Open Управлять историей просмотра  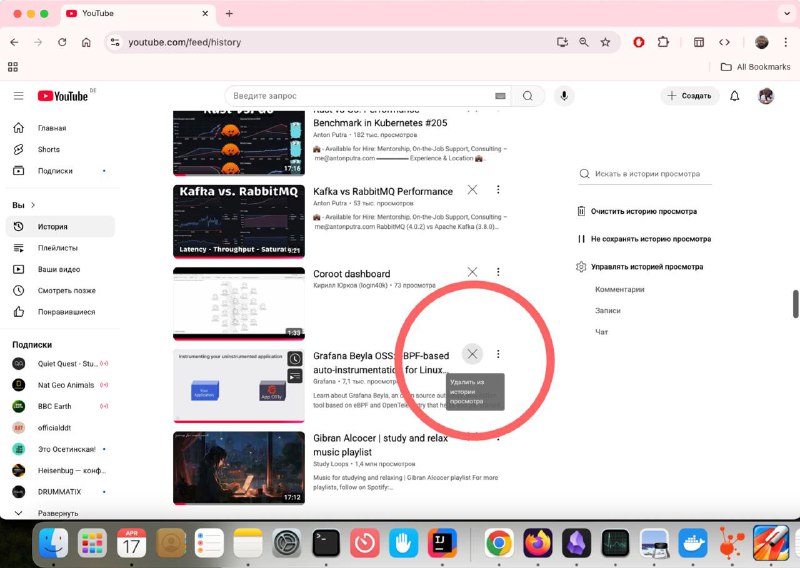[640, 267]
